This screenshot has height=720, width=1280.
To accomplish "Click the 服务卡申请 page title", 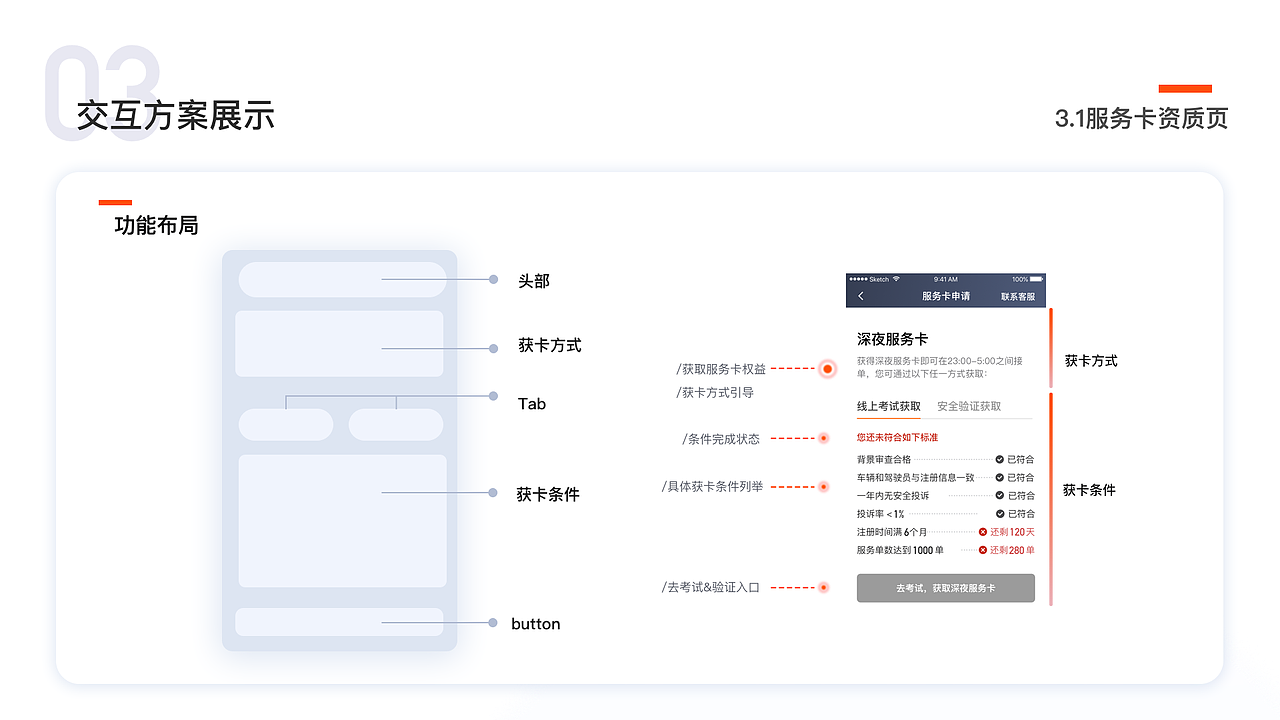I will (x=946, y=297).
